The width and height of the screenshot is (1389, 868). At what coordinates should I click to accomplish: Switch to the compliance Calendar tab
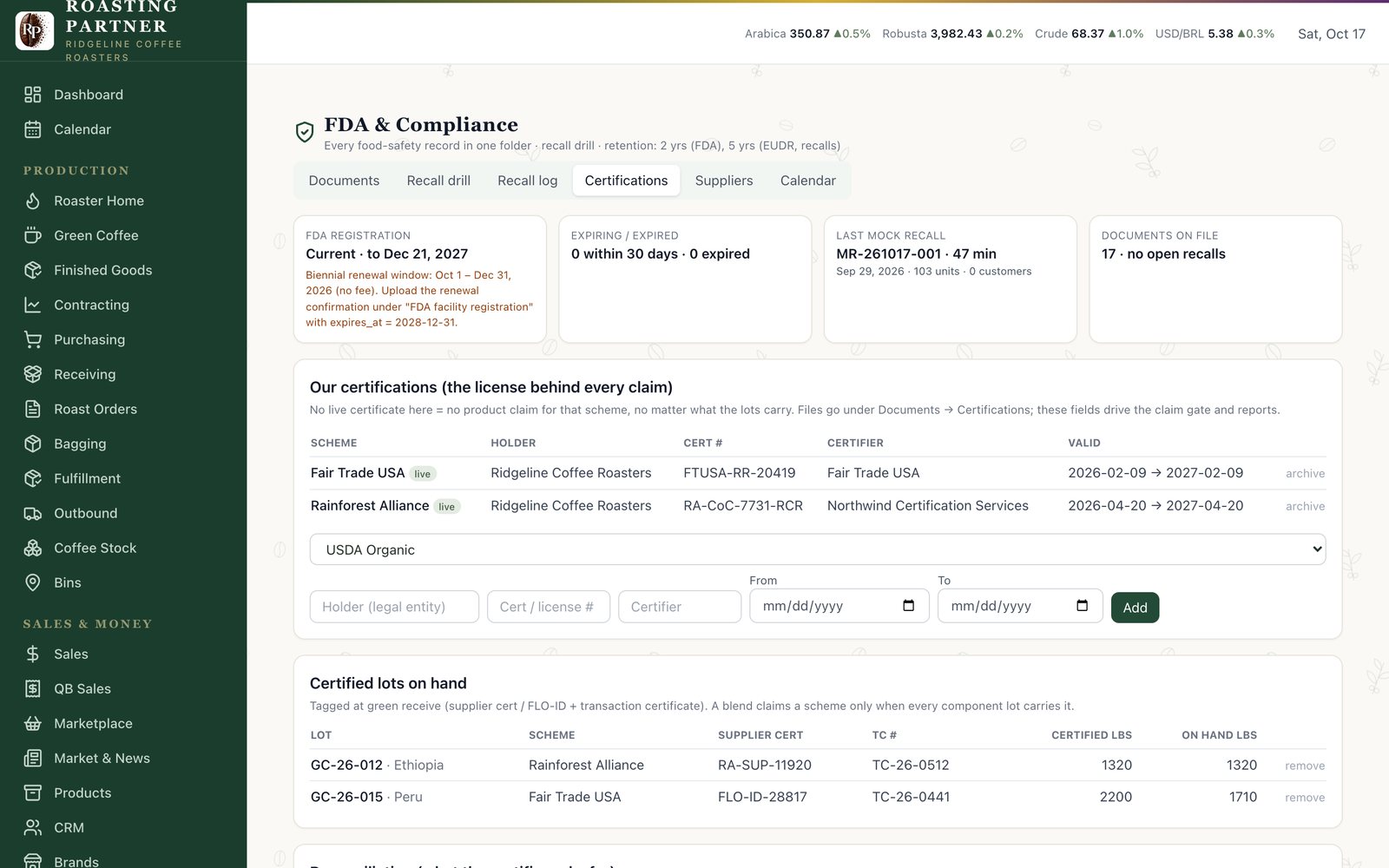[808, 181]
